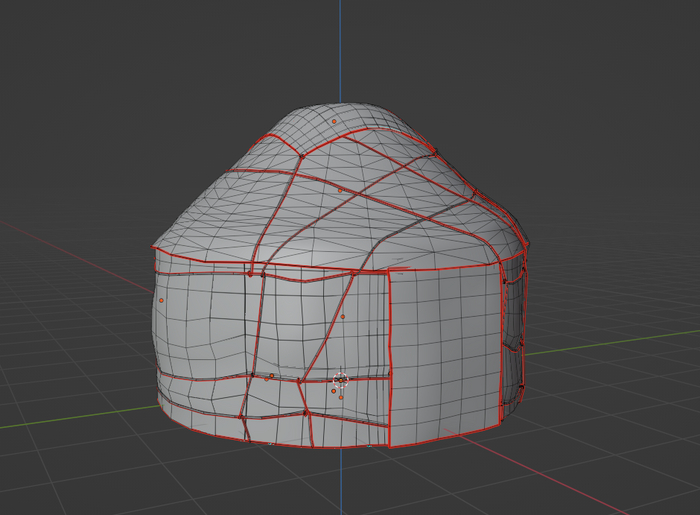
Task: Click the flat rectangular door panel of the yurt
Action: [444, 355]
